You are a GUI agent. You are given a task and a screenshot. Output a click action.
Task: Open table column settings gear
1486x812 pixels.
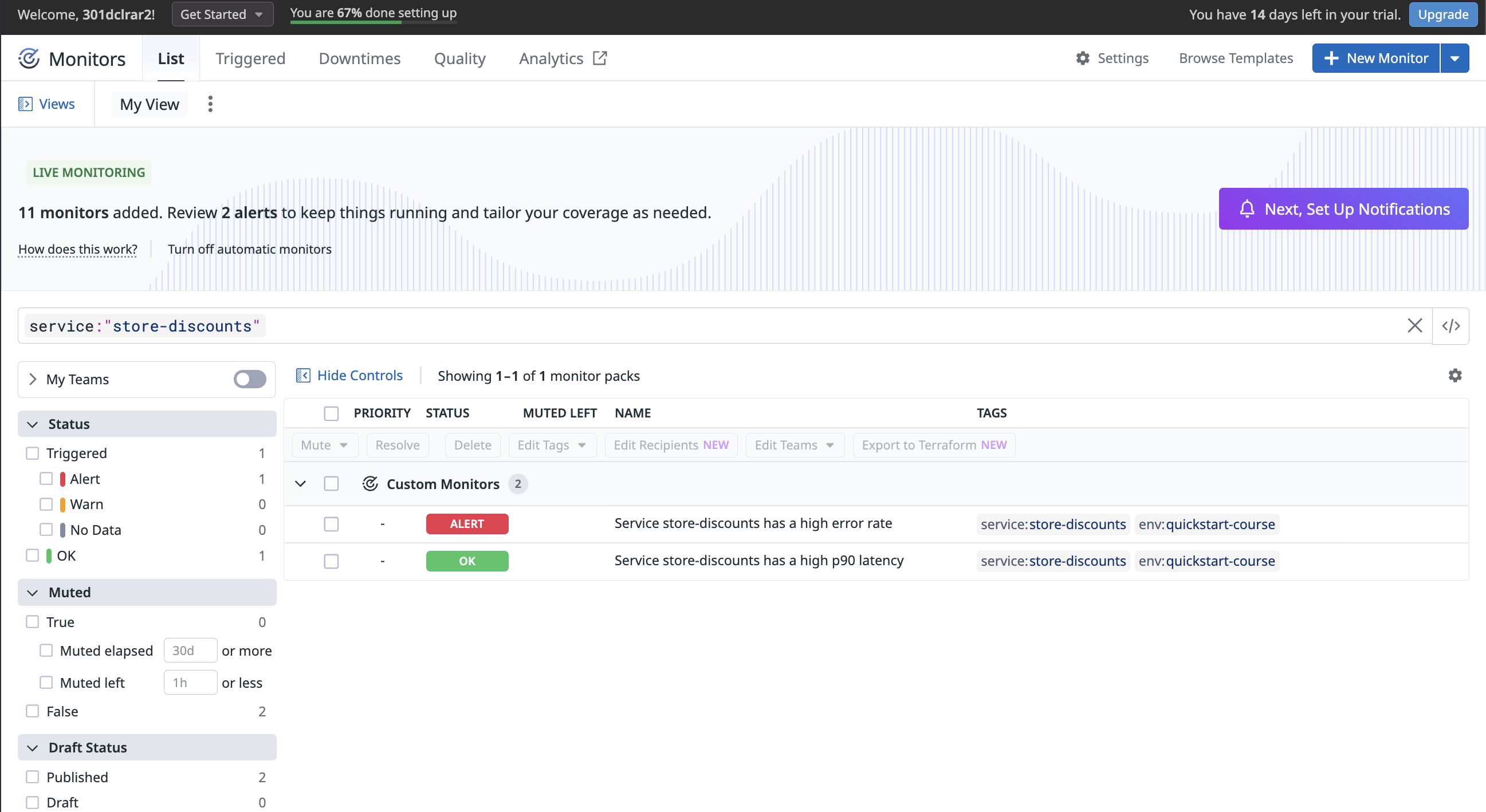tap(1455, 376)
